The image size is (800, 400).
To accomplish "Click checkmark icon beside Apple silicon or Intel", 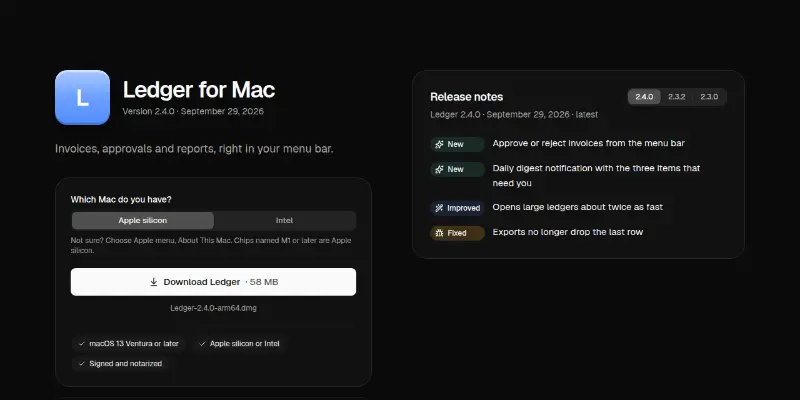I will click(202, 344).
